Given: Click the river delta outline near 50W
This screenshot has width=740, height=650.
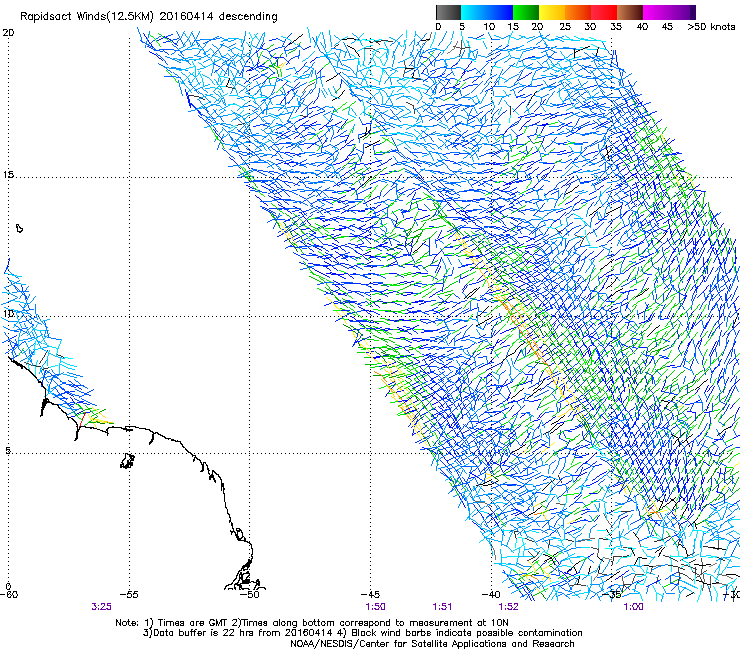Looking at the screenshot, I should (x=244, y=573).
